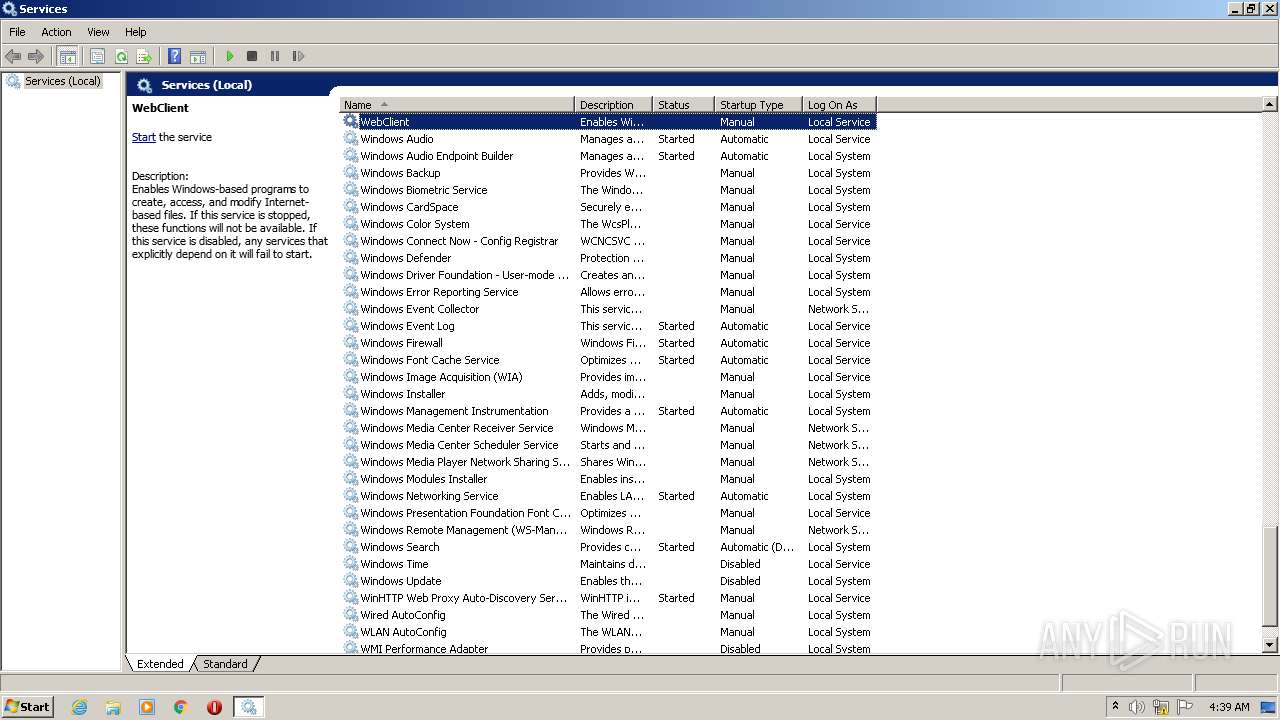Click scrollbar up arrow in services list
The height and width of the screenshot is (720, 1280).
click(x=1270, y=104)
